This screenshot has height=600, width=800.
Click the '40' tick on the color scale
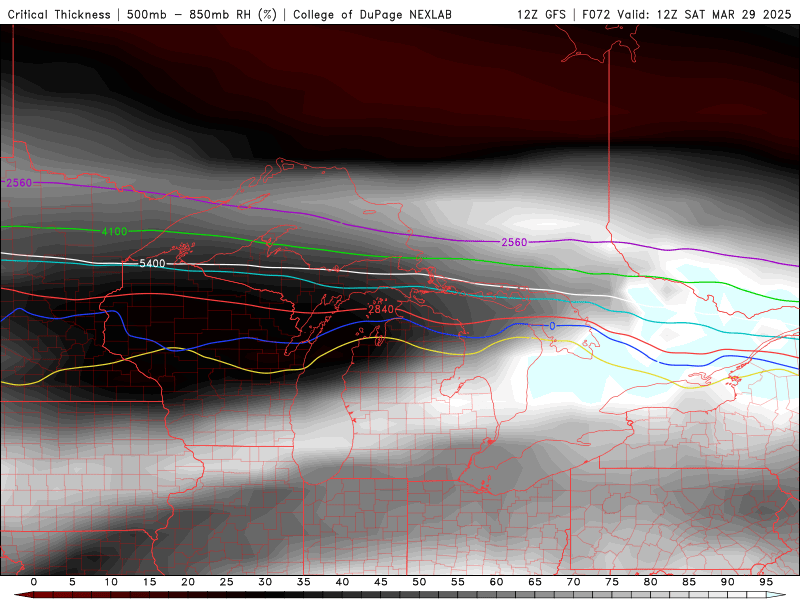(342, 582)
